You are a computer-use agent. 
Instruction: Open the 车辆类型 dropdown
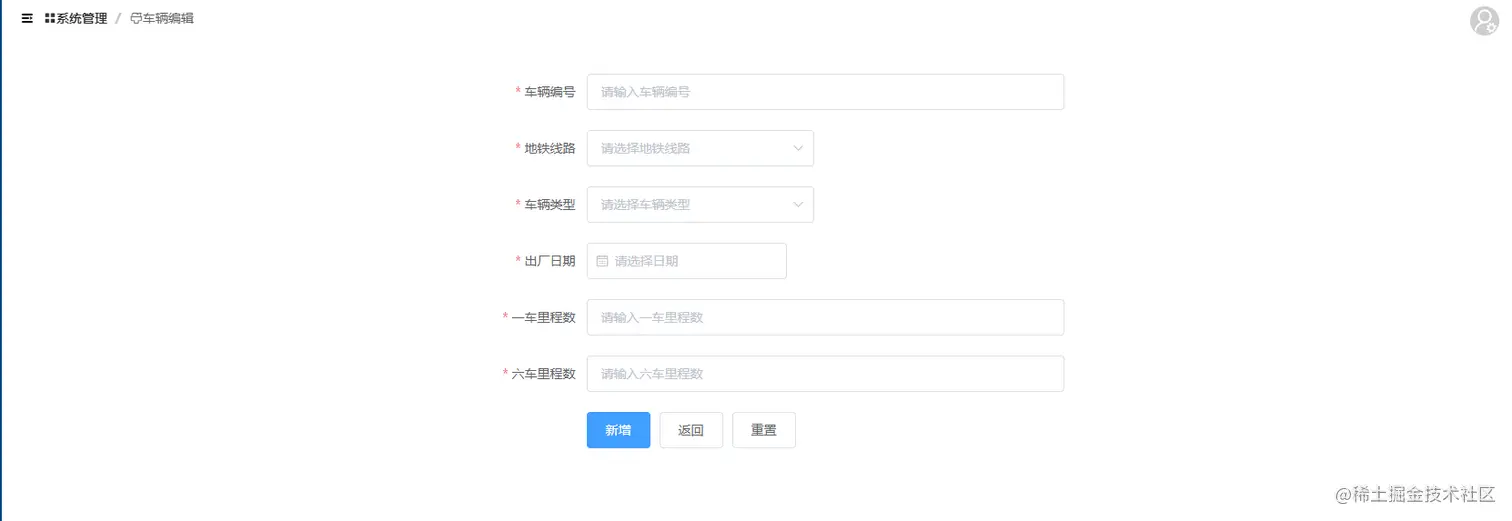(x=700, y=204)
